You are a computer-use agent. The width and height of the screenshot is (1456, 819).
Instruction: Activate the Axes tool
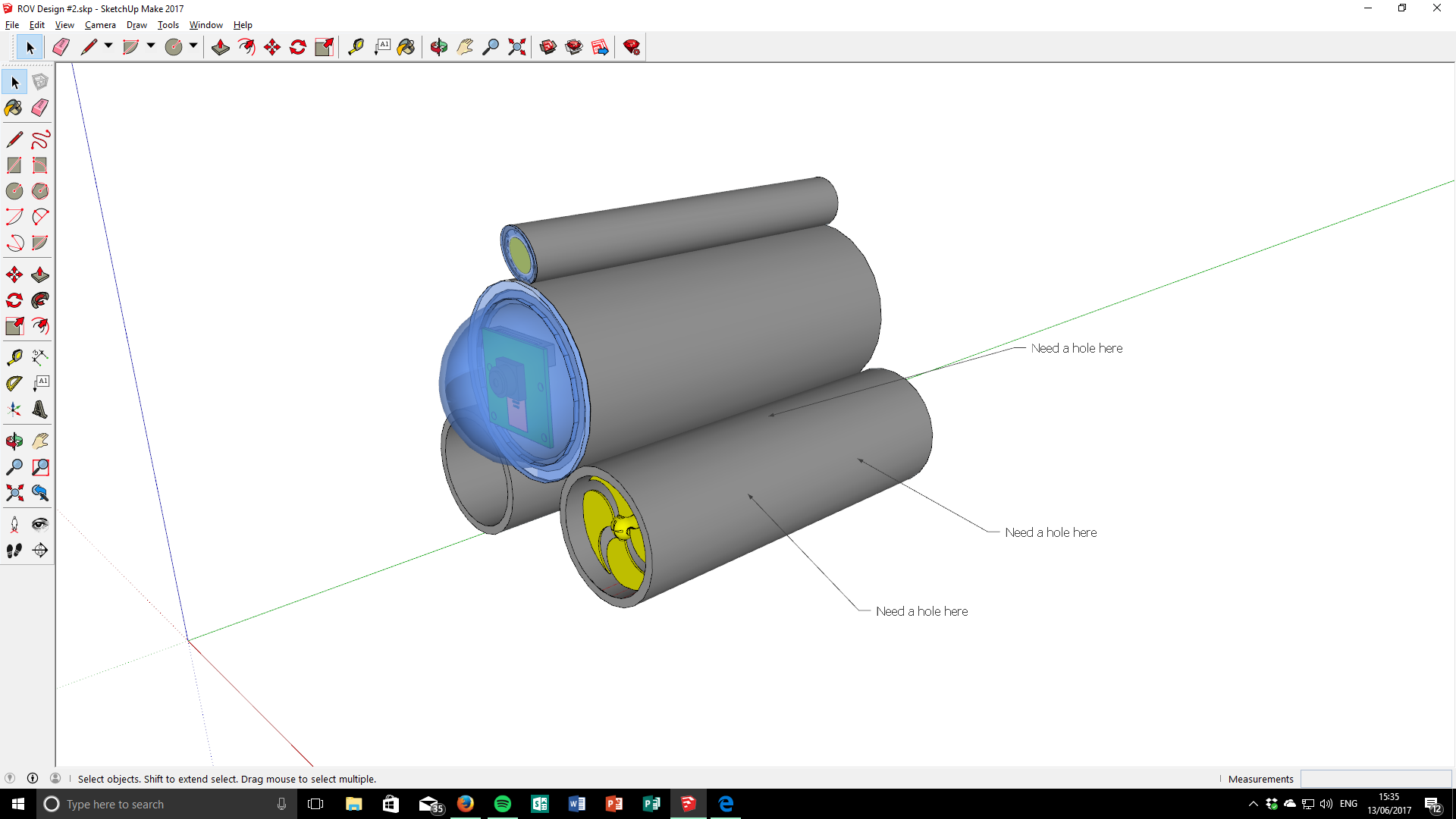tap(14, 409)
